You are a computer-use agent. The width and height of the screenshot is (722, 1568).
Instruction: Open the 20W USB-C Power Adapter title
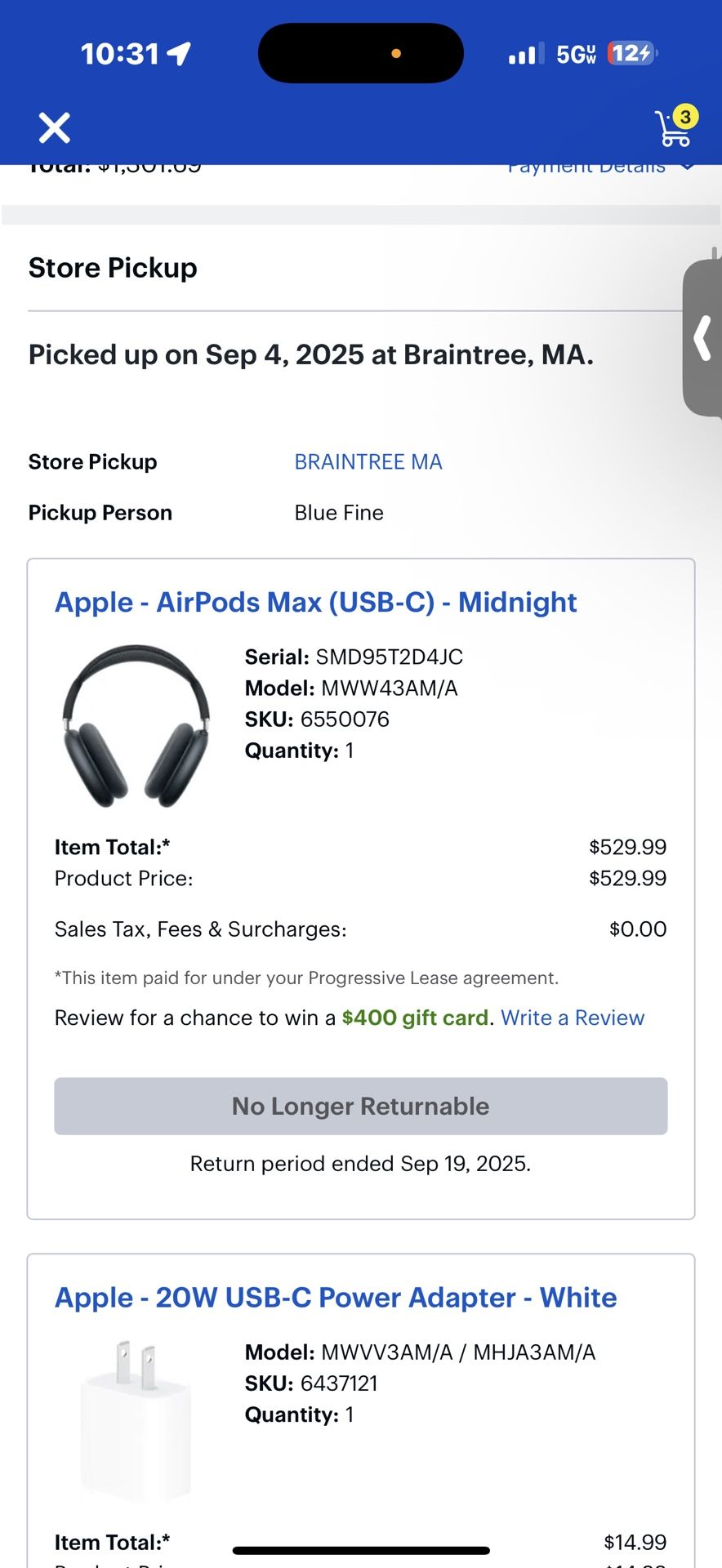pyautogui.click(x=336, y=1298)
